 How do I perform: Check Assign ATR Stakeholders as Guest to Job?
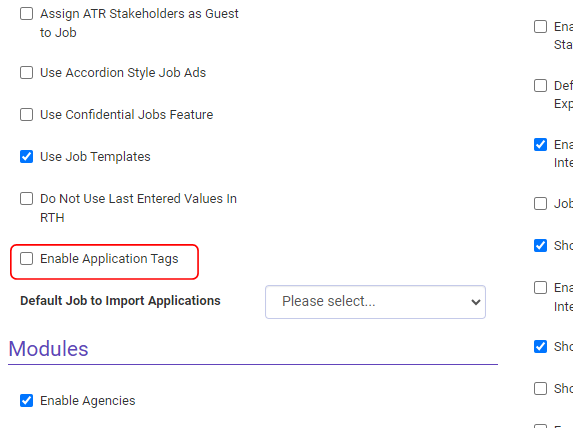[x=26, y=14]
